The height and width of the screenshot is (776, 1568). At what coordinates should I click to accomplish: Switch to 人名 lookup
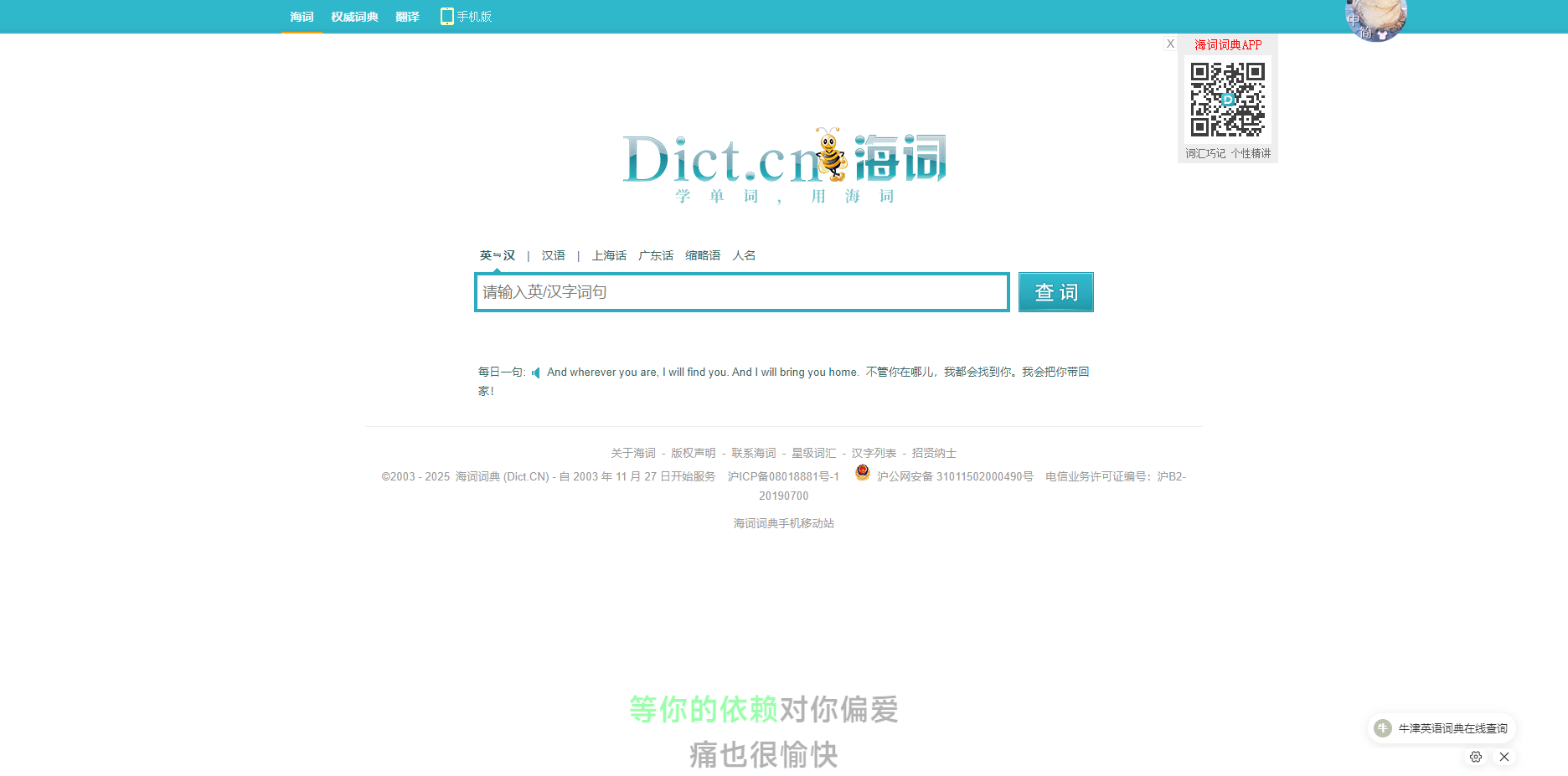tap(744, 255)
